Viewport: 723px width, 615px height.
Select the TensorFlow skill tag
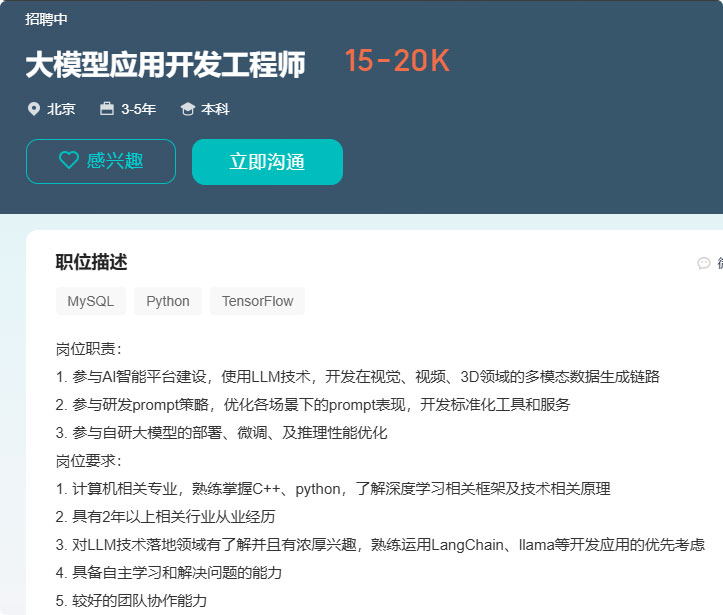coord(257,301)
